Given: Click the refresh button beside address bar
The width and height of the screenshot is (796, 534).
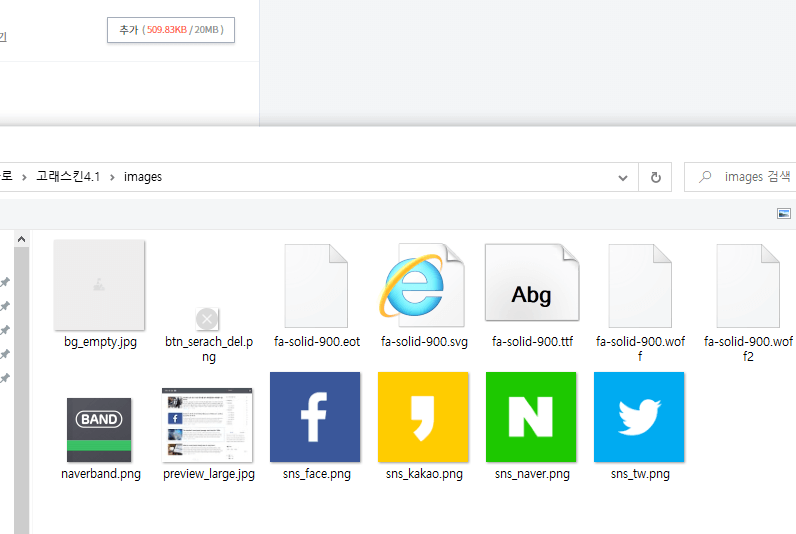Looking at the screenshot, I should (655, 177).
